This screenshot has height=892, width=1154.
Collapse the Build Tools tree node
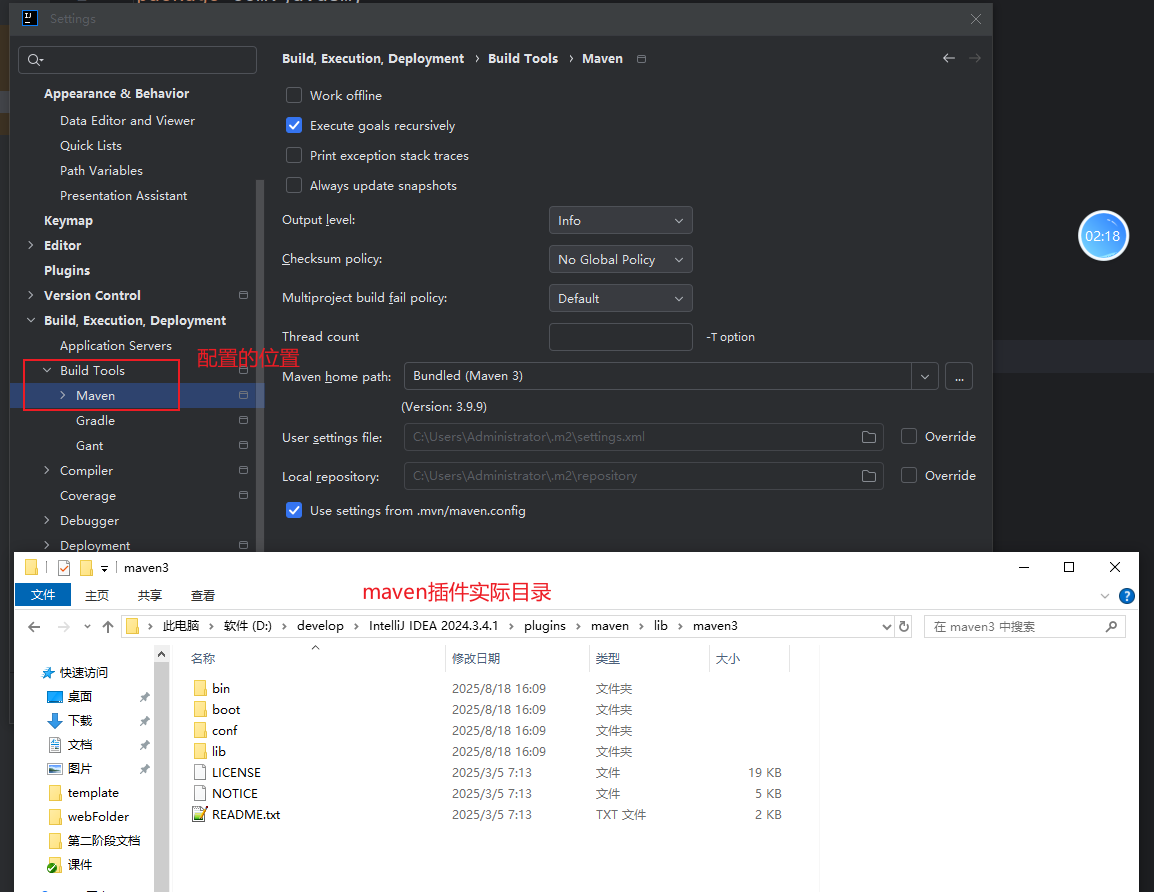click(47, 370)
